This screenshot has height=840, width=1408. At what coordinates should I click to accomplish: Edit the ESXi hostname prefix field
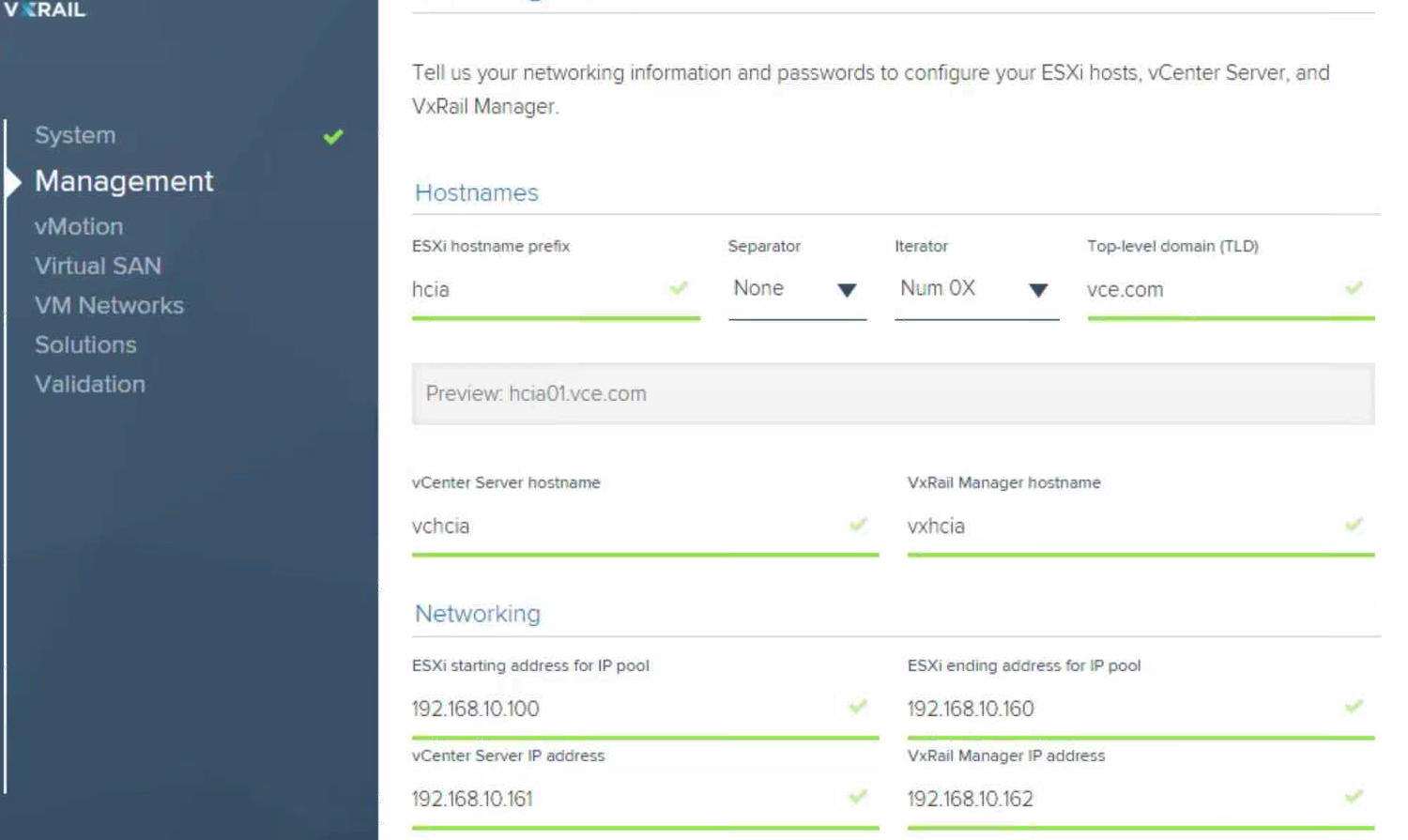535,290
